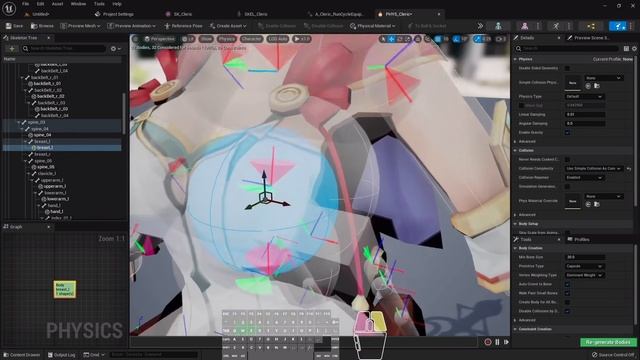Use selected asset for Simple Collision material
Screen dimensions: 640x360
[588, 86]
